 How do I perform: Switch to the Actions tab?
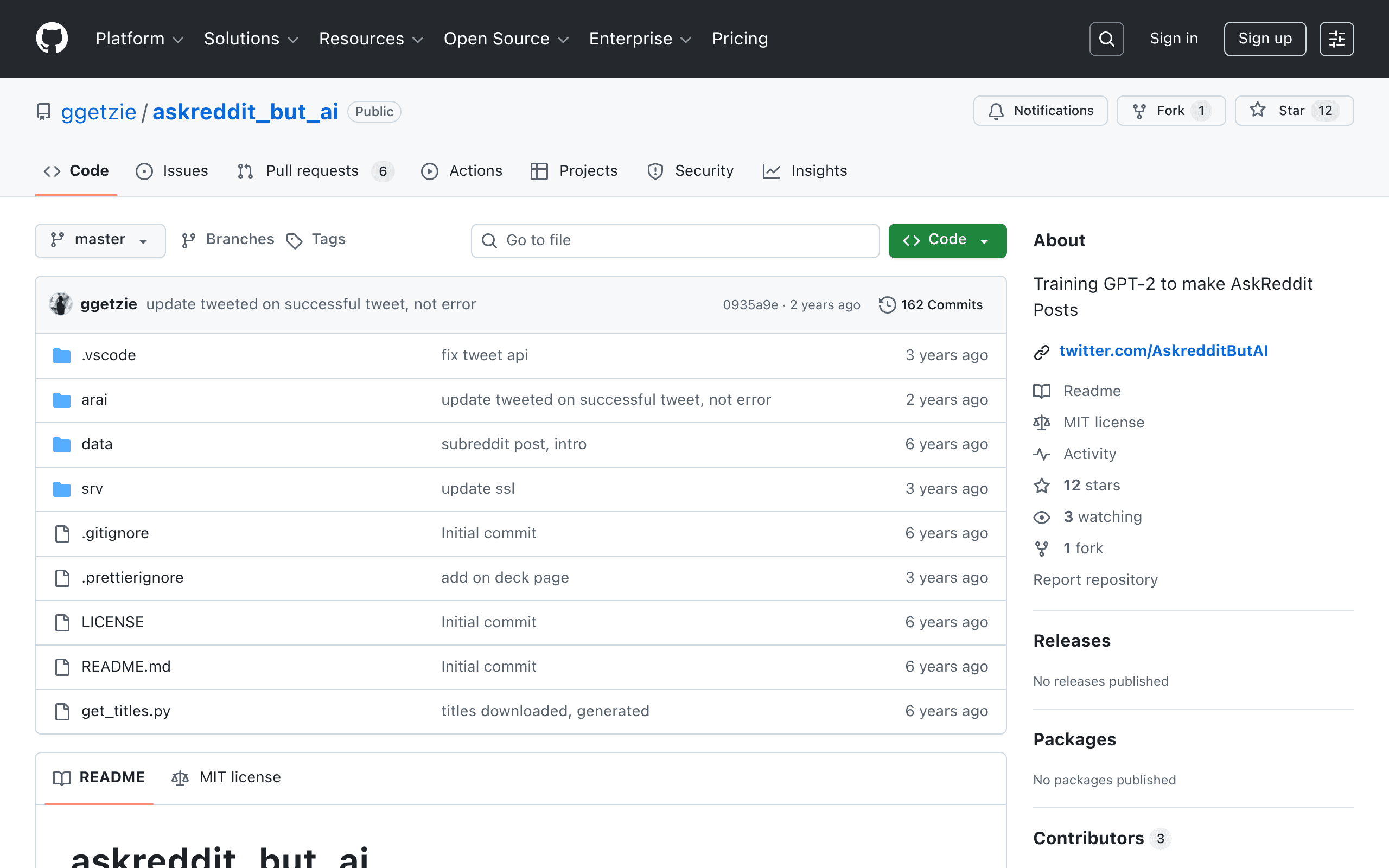[462, 171]
